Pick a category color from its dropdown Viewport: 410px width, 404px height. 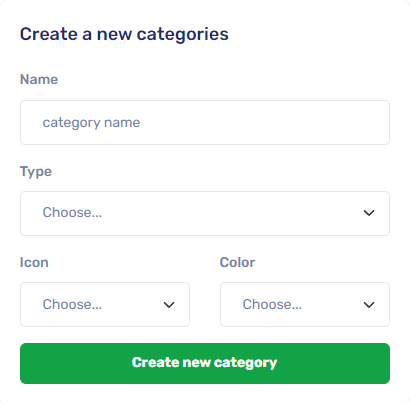pos(305,304)
